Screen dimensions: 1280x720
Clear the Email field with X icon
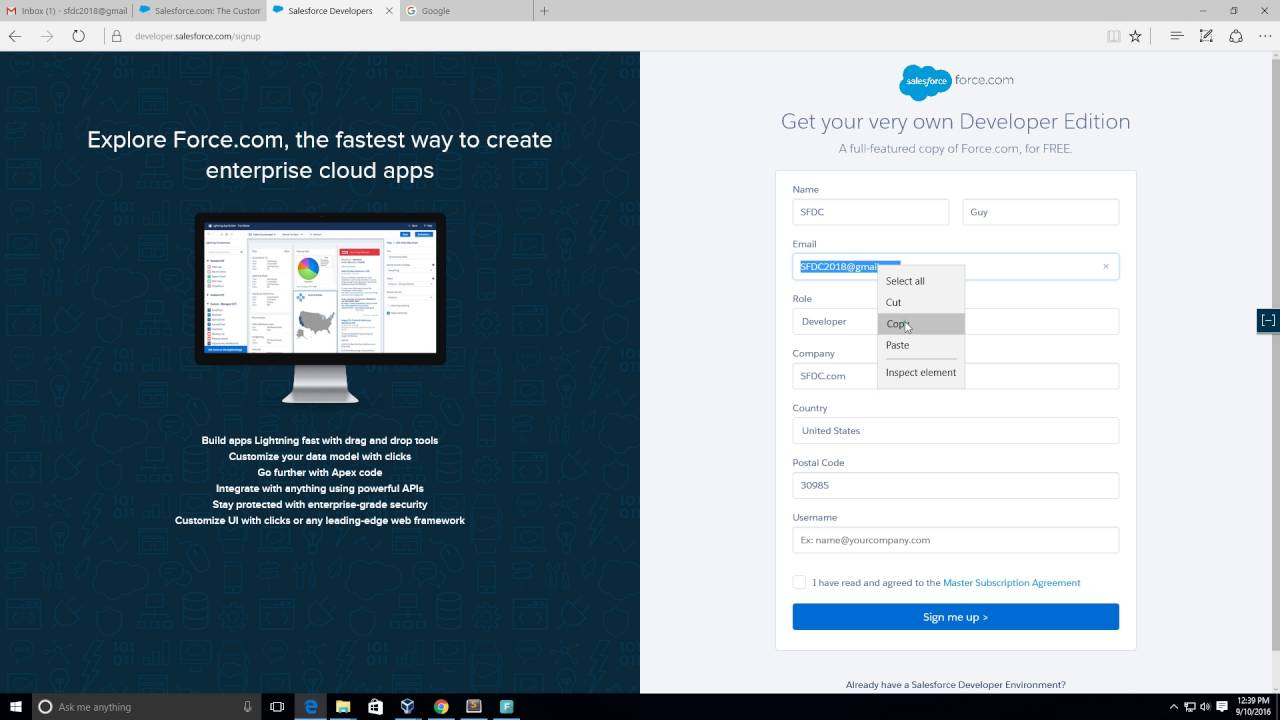click(1105, 266)
